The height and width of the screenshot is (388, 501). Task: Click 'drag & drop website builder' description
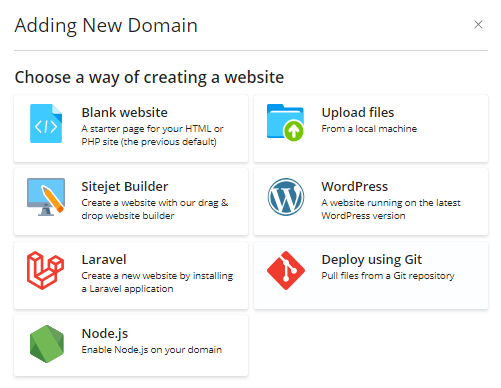[155, 209]
